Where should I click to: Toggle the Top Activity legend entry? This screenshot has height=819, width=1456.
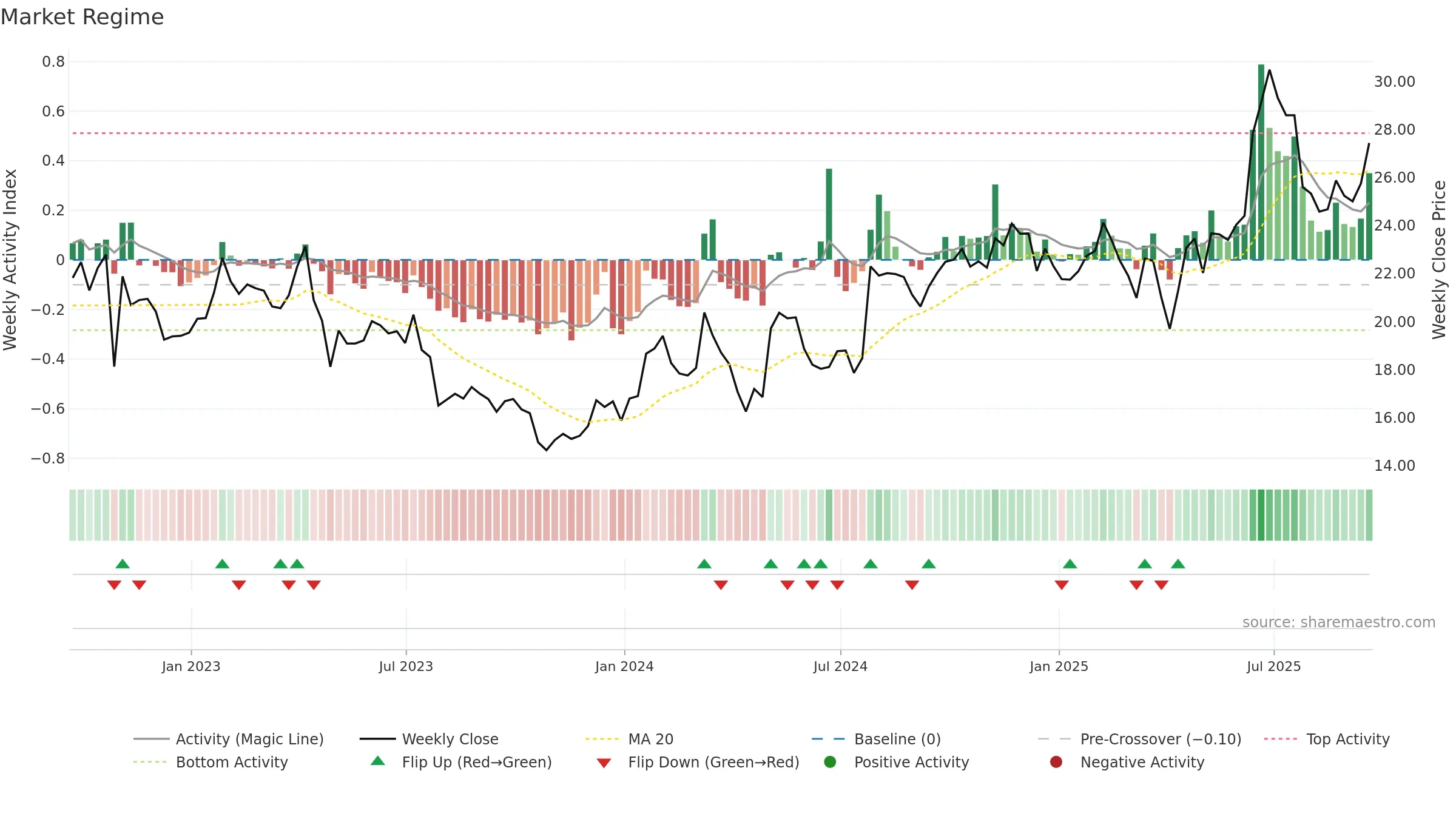[1327, 739]
